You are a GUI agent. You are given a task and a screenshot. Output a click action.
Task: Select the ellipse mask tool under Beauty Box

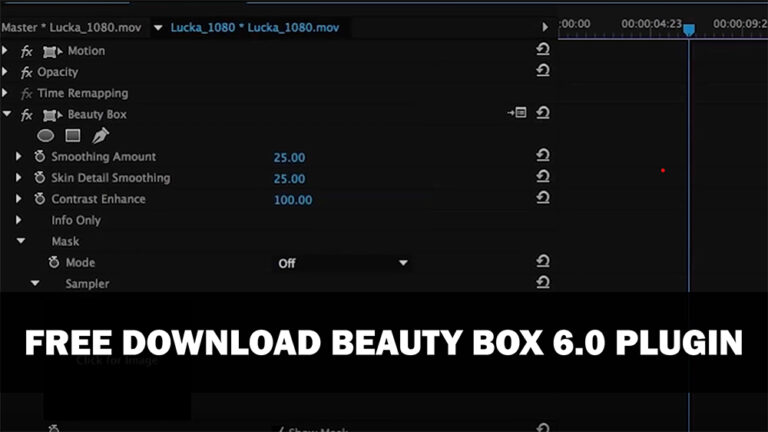46,136
